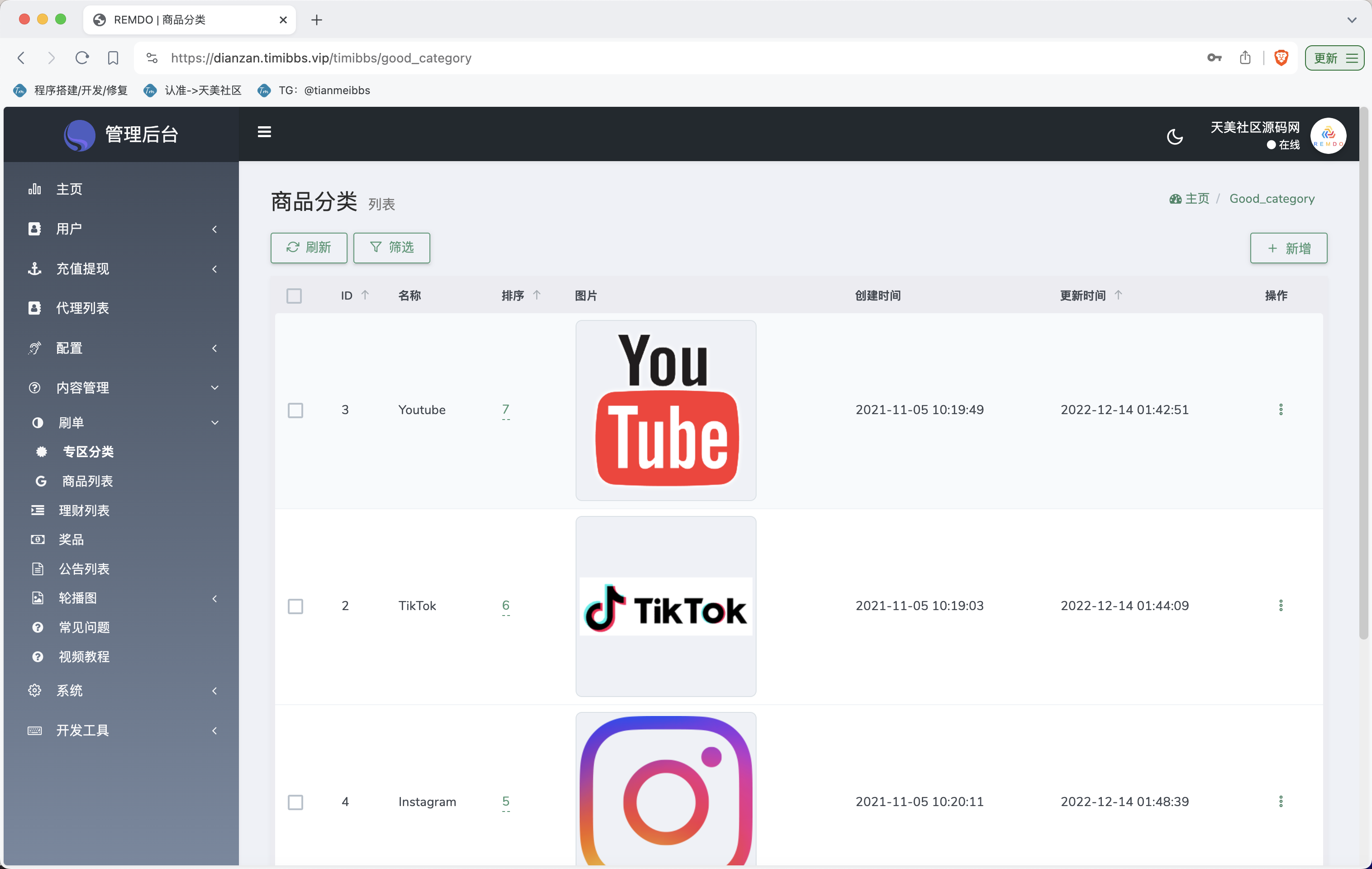Bookmark this page icon
Screen dimensions: 1372x869
tap(113, 58)
